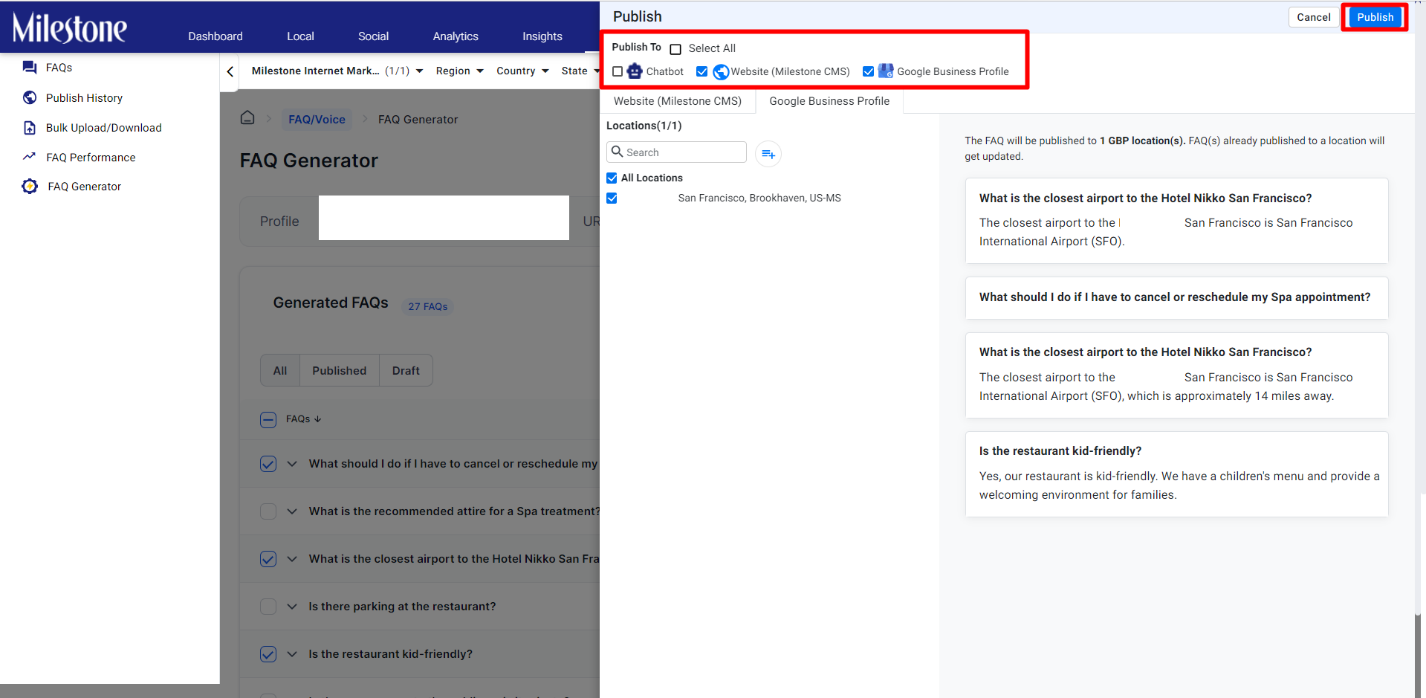Viewport: 1426px width, 698px height.
Task: Expand the parking at restaurant FAQ row
Action: pos(292,606)
